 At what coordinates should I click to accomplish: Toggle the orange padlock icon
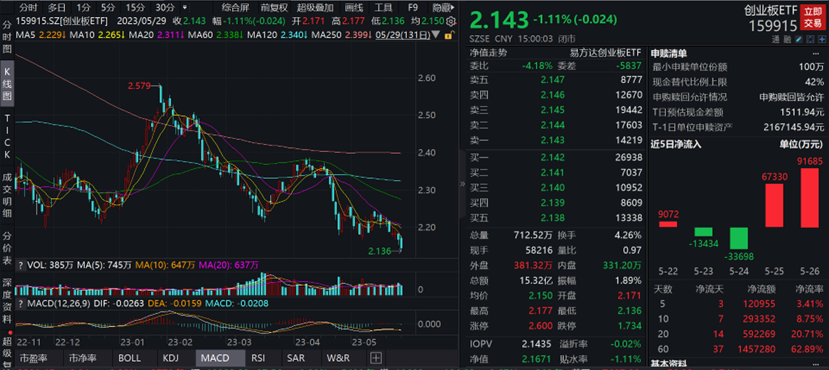point(449,35)
